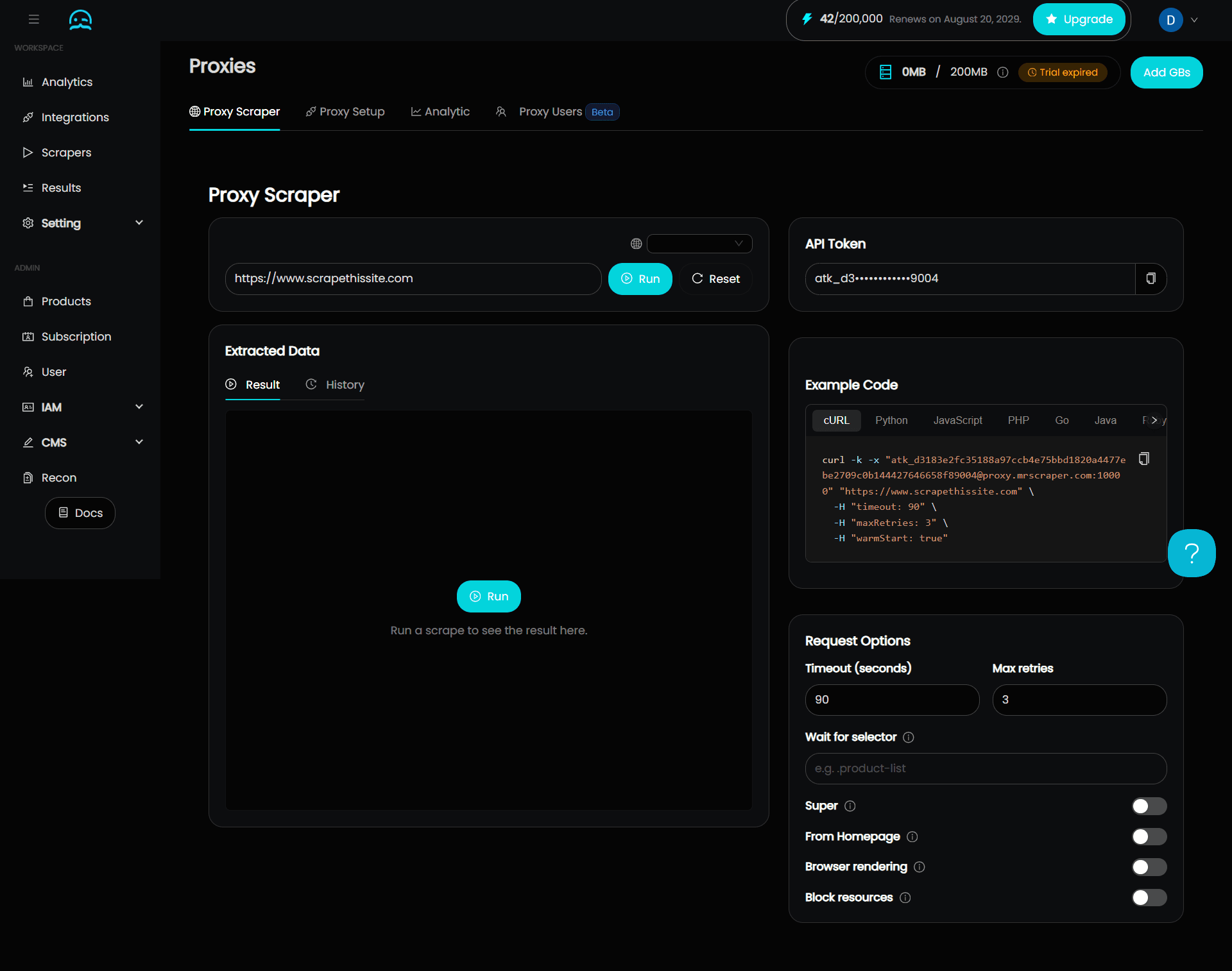Open Proxy Users Beta tab
The width and height of the screenshot is (1232, 971).
tap(557, 112)
